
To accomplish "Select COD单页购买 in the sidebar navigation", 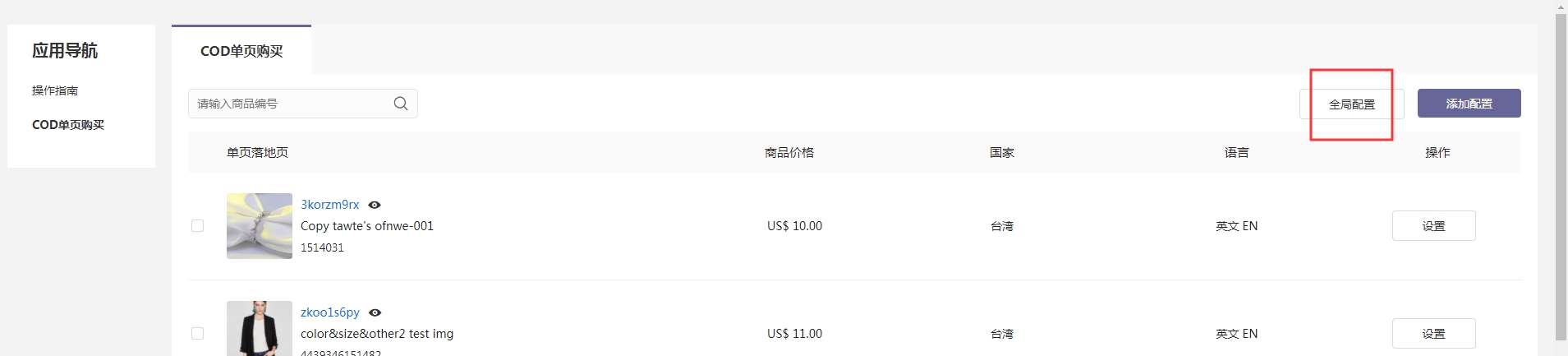I will pos(68,125).
